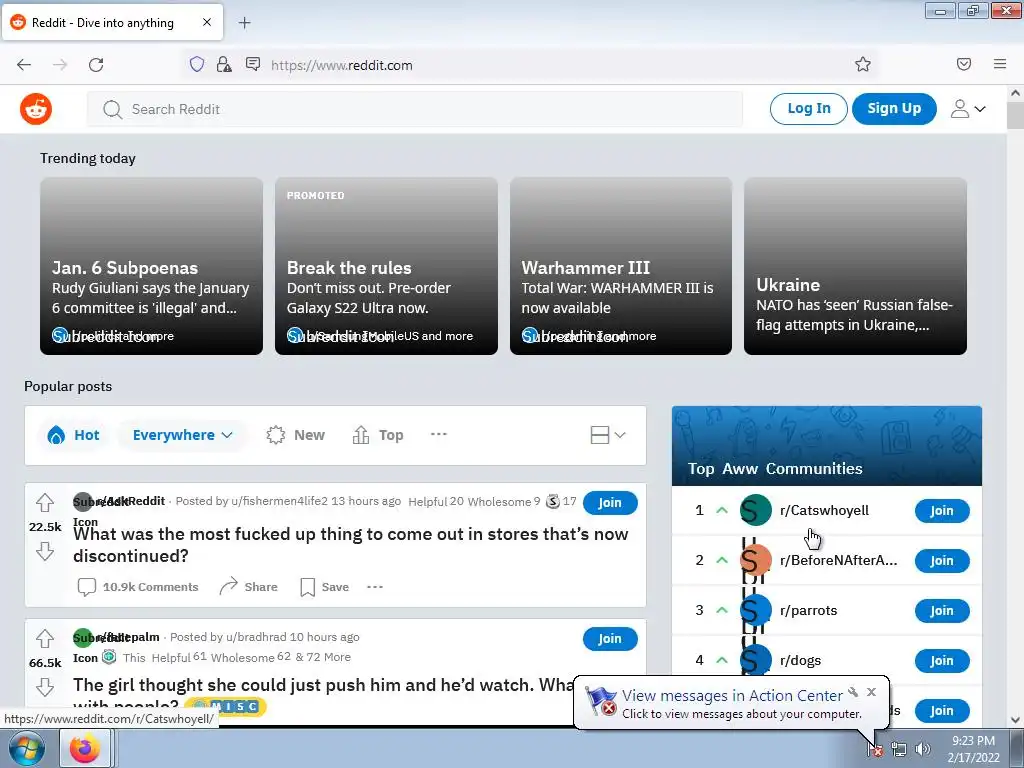
Task: Open the Warhammer III trending card
Action: [620, 266]
